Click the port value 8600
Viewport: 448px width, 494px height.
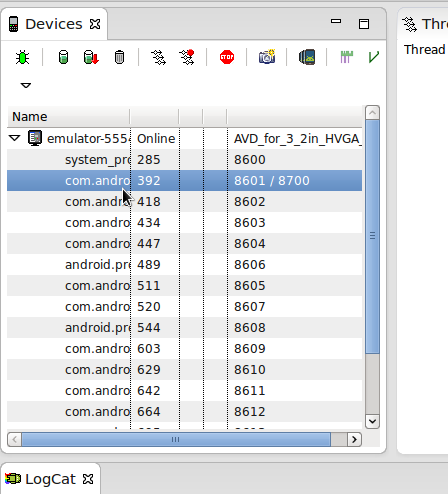(250, 160)
